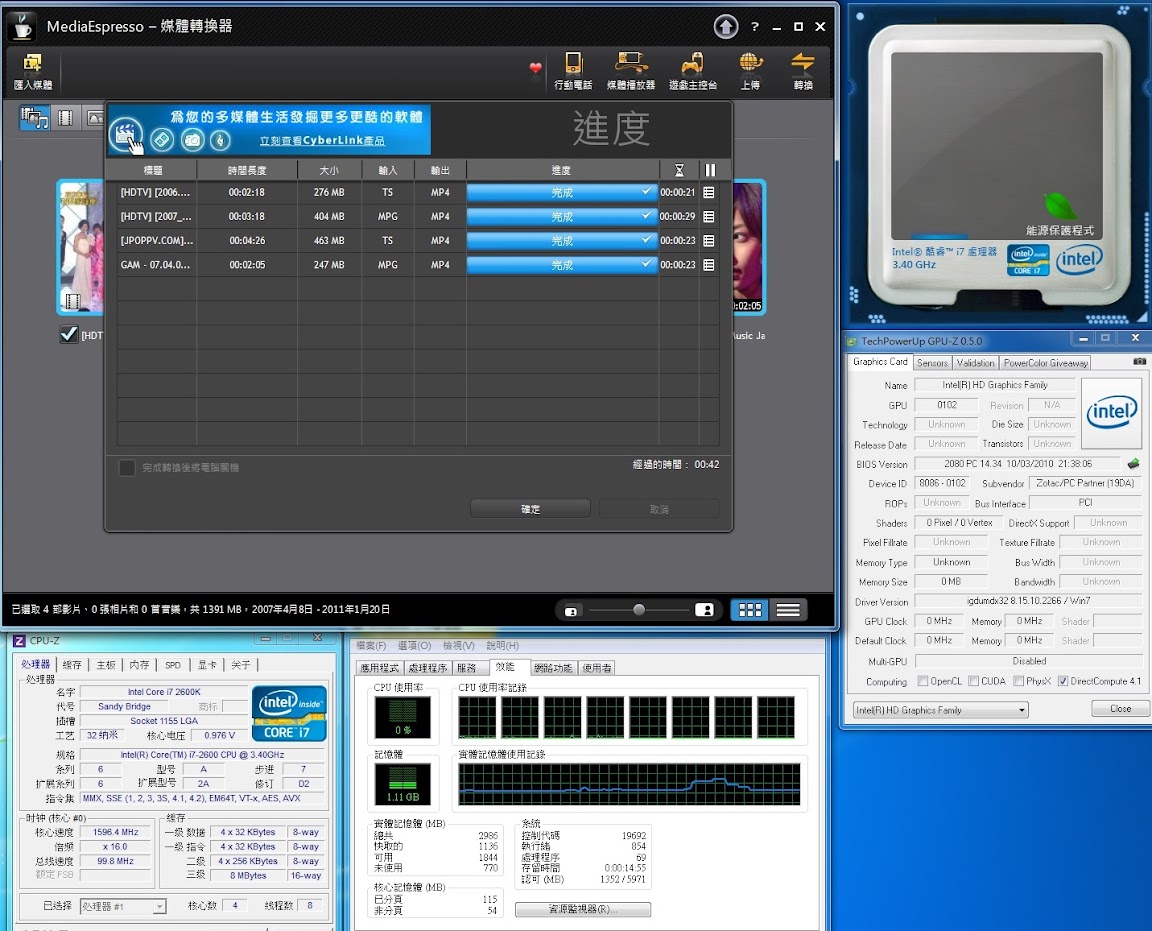
Task: Select the game console device icon
Action: pyautogui.click(x=692, y=71)
